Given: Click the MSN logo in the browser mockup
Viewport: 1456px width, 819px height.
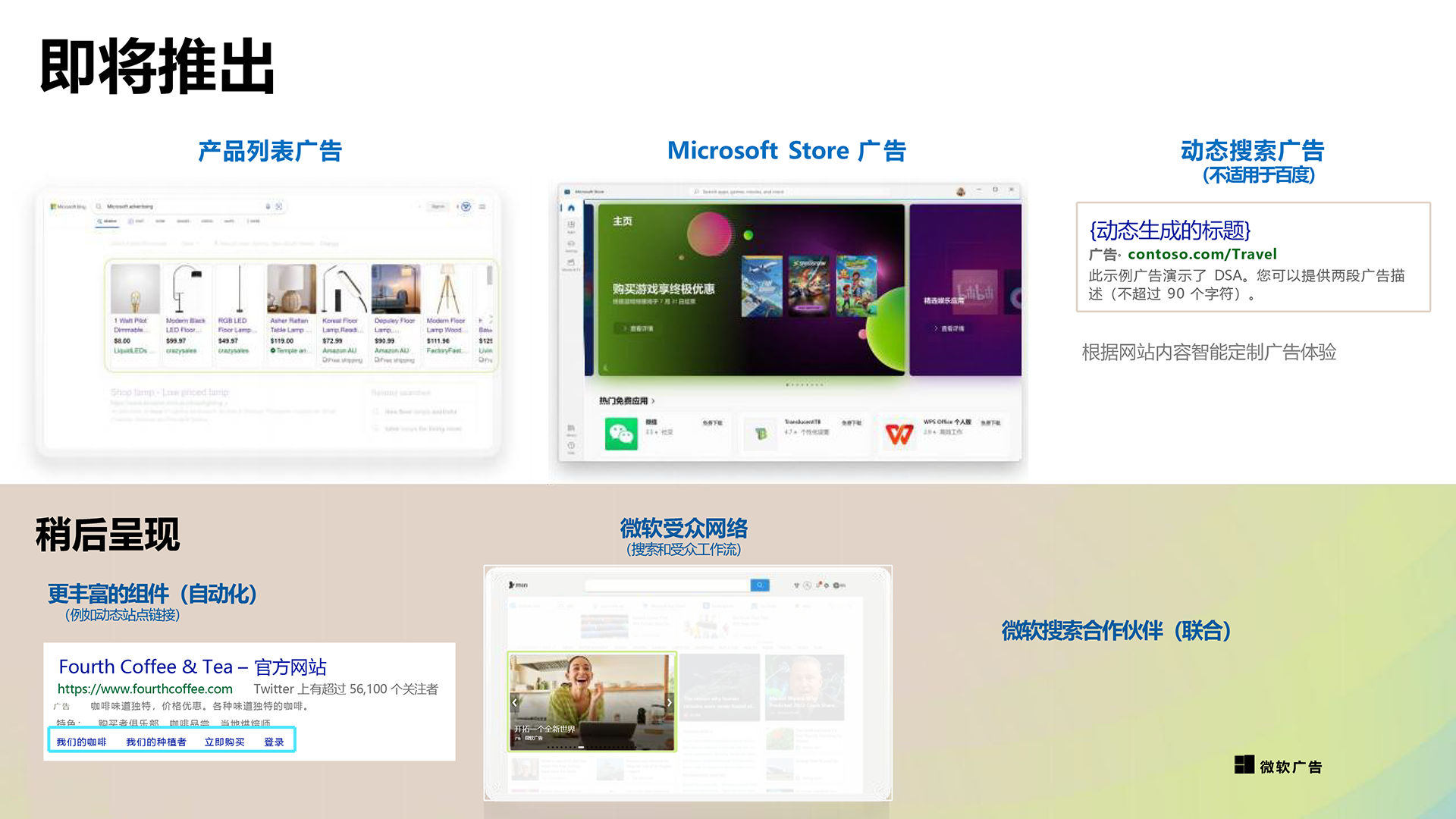Looking at the screenshot, I should click(x=519, y=585).
